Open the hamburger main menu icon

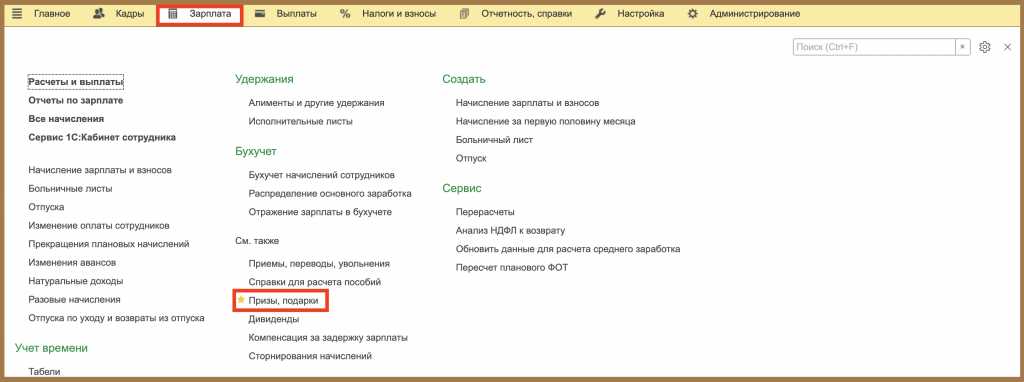point(18,14)
